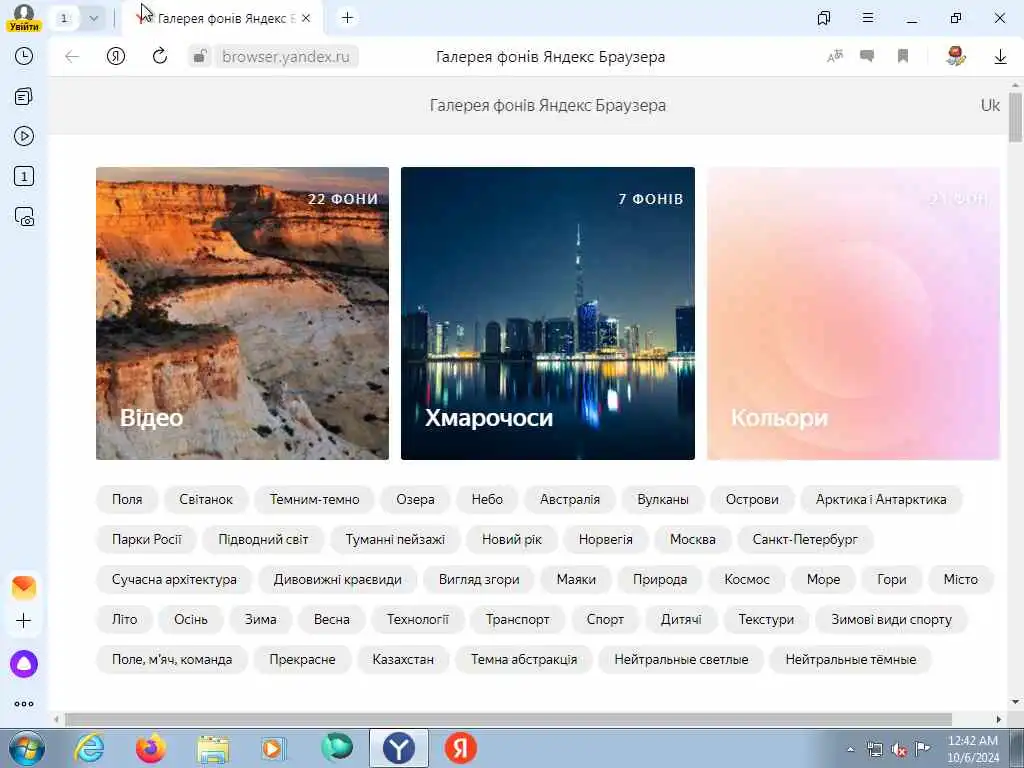Select the Острови tag
Image resolution: width=1024 pixels, height=768 pixels.
tap(752, 500)
